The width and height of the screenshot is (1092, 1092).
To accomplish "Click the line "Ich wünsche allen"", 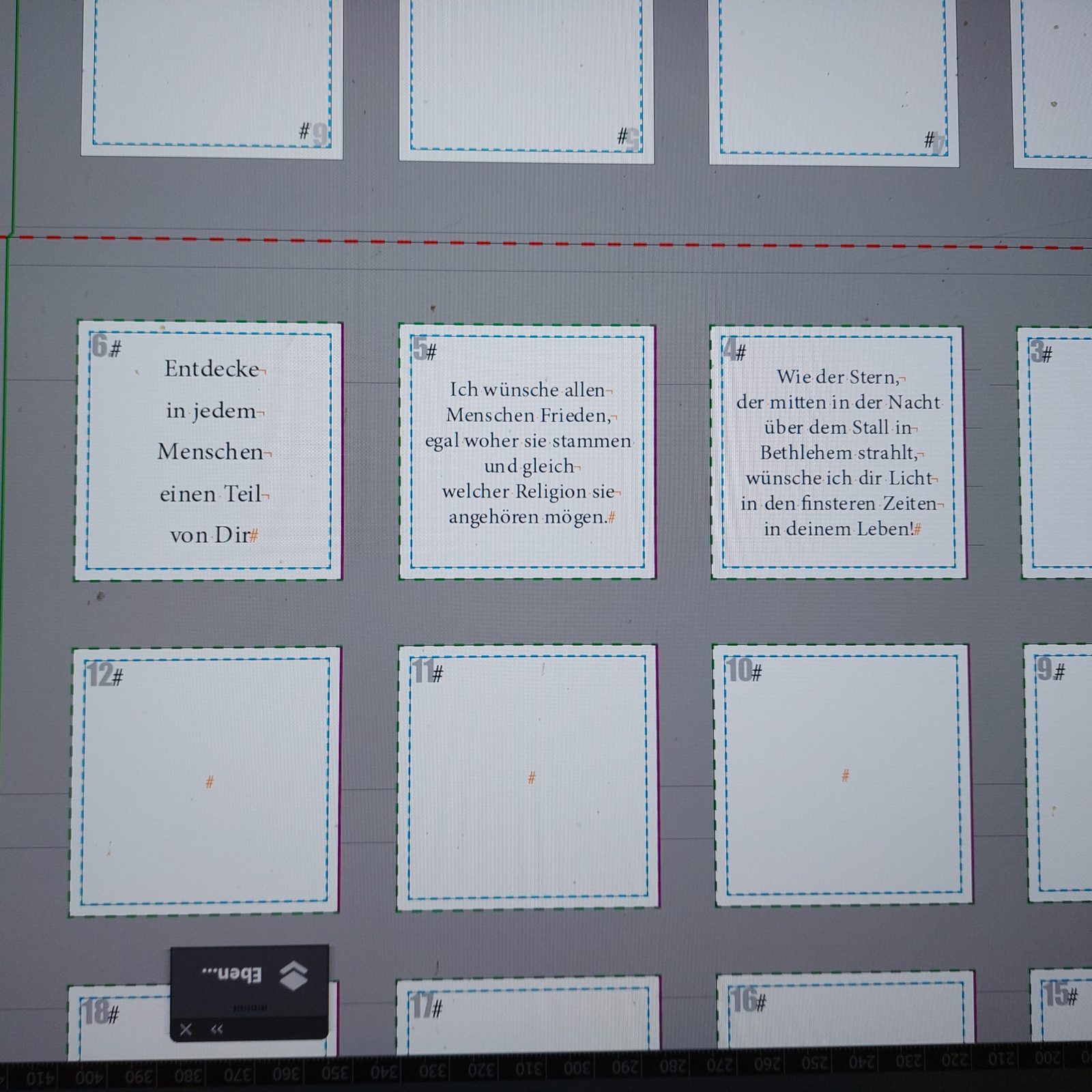I will pos(527,390).
